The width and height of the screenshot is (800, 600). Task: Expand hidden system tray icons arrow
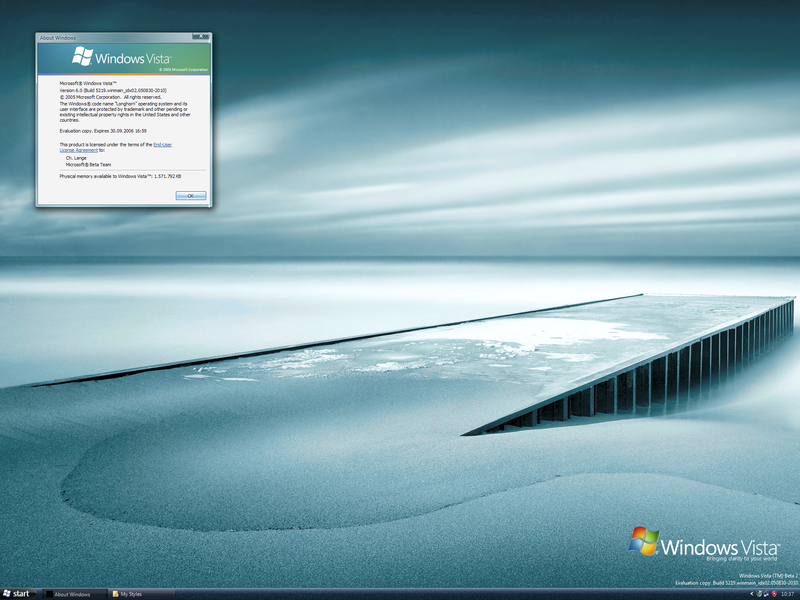pos(752,594)
